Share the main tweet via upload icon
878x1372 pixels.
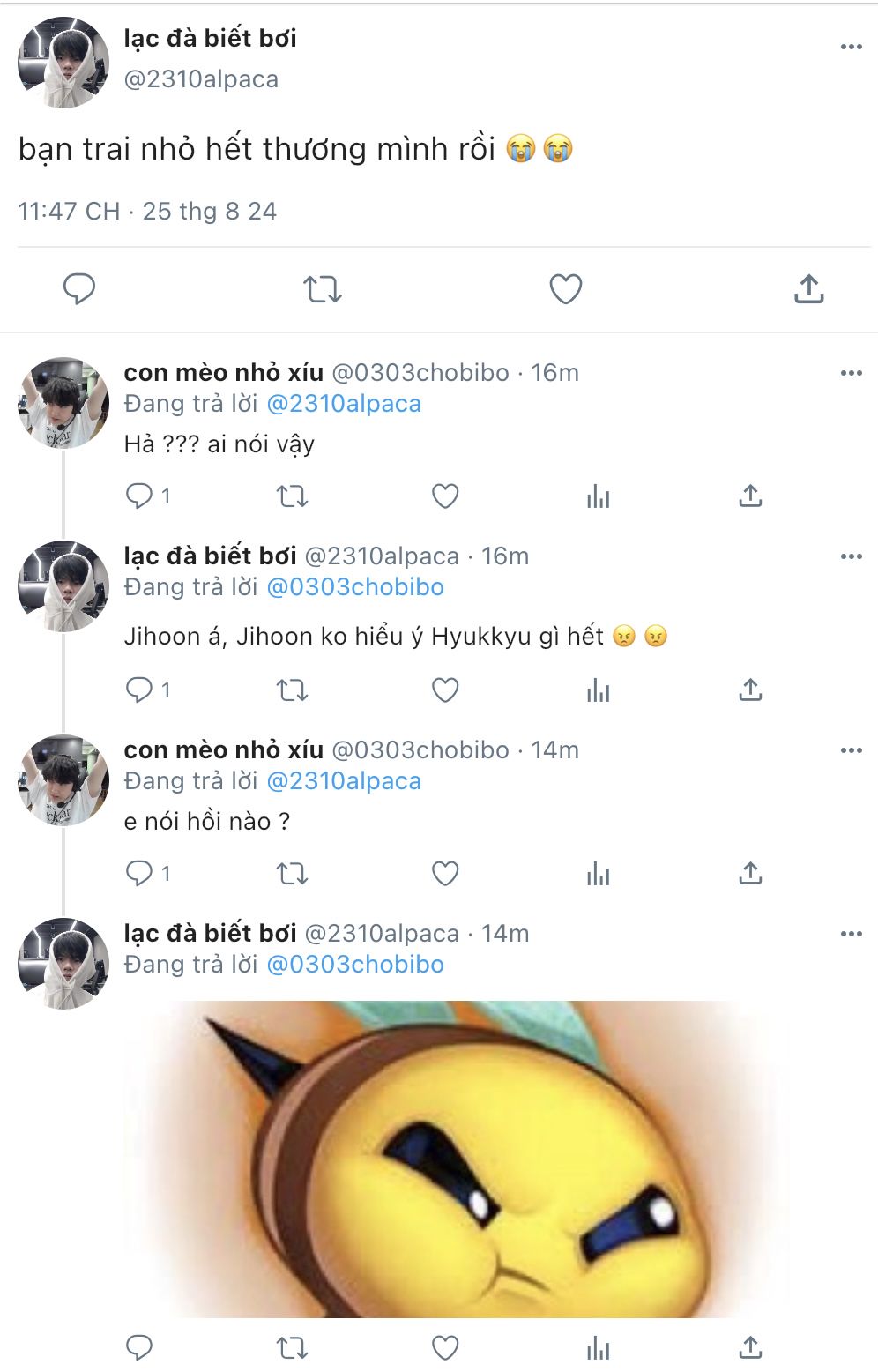pyautogui.click(x=808, y=288)
